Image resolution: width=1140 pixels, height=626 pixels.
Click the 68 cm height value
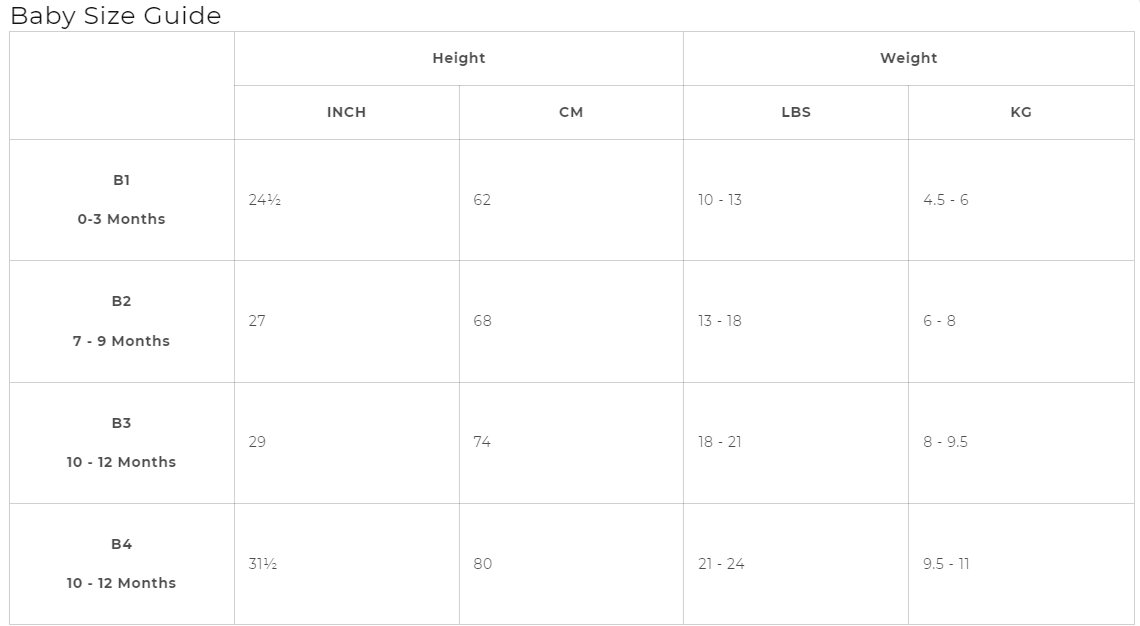click(483, 321)
